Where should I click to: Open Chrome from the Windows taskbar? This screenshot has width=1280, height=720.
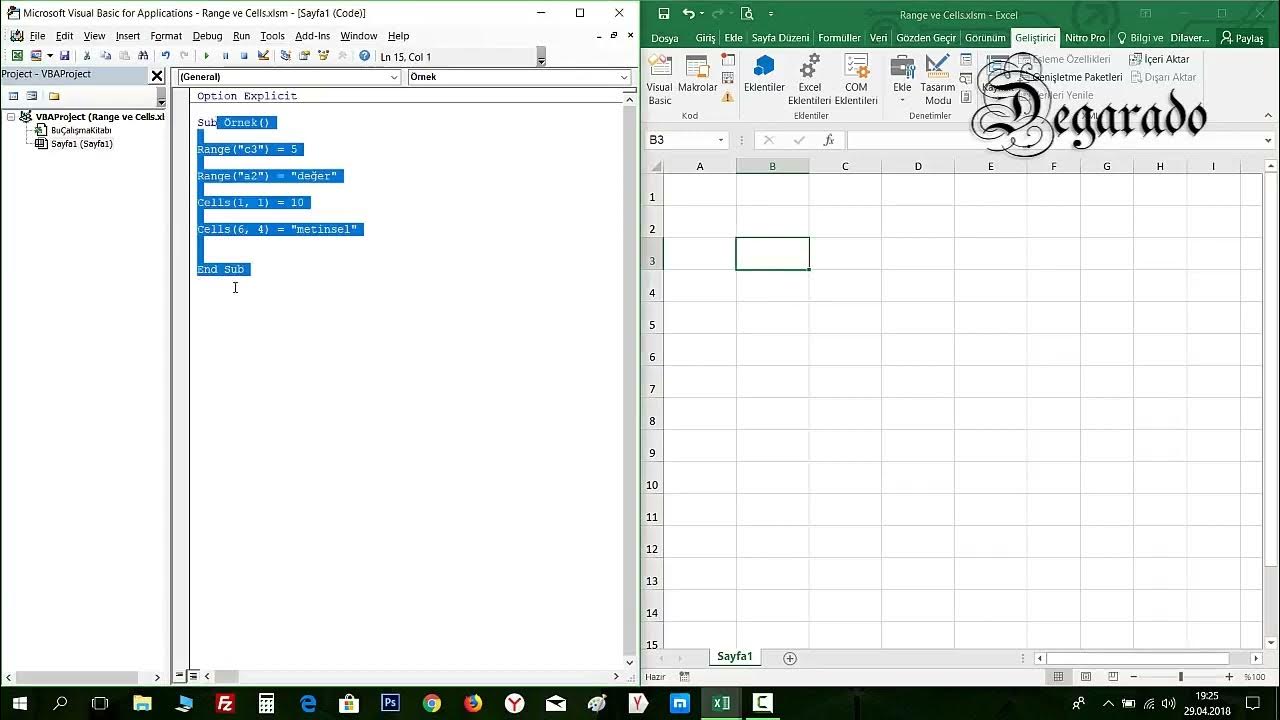pyautogui.click(x=431, y=703)
